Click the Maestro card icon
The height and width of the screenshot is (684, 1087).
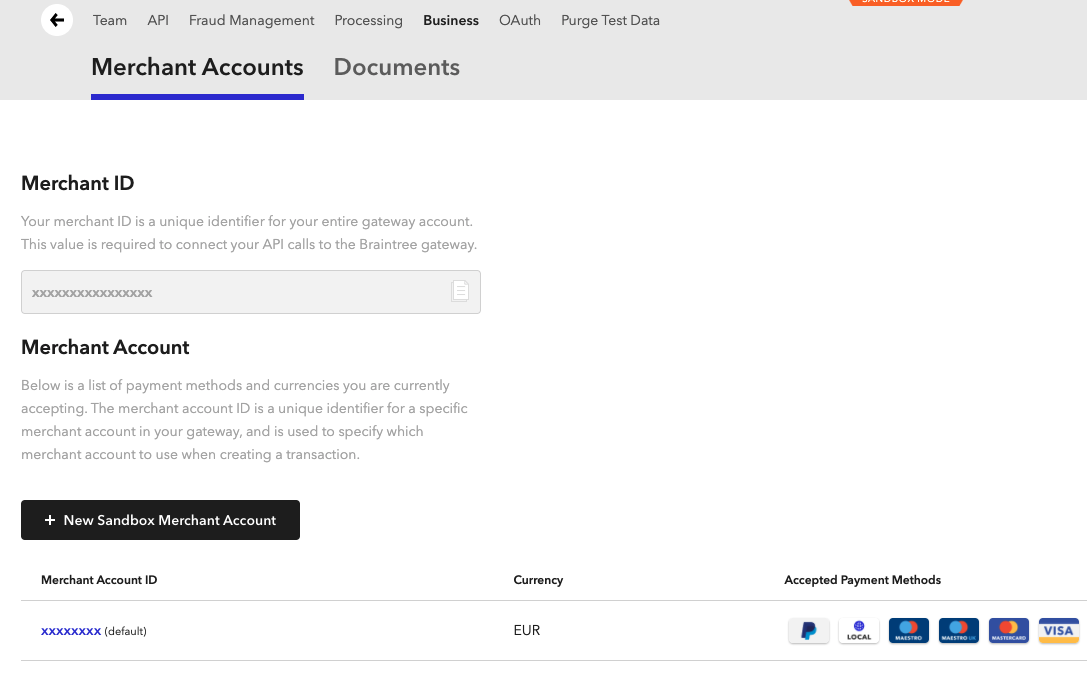click(x=908, y=631)
